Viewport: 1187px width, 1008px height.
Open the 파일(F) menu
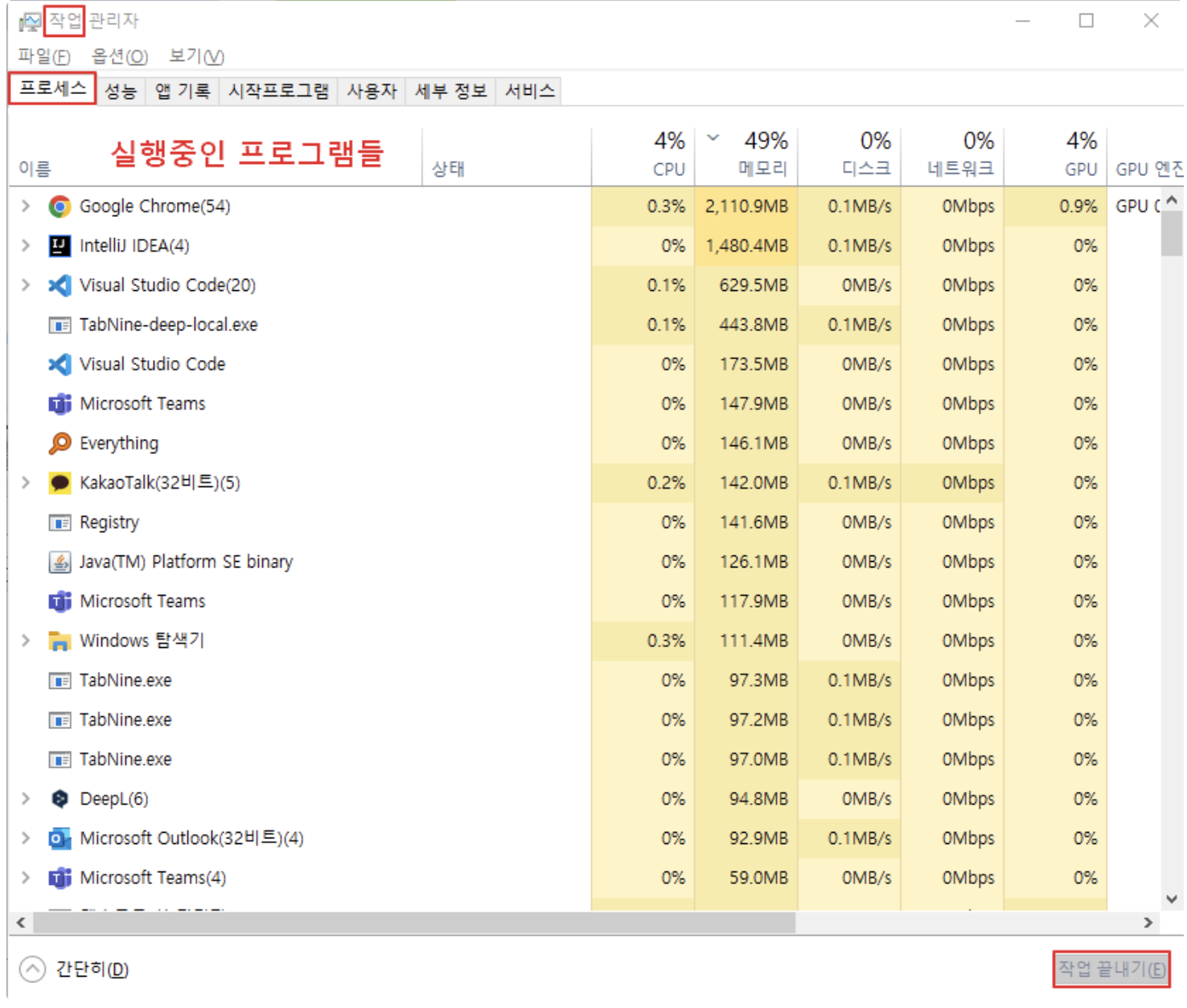(x=44, y=56)
